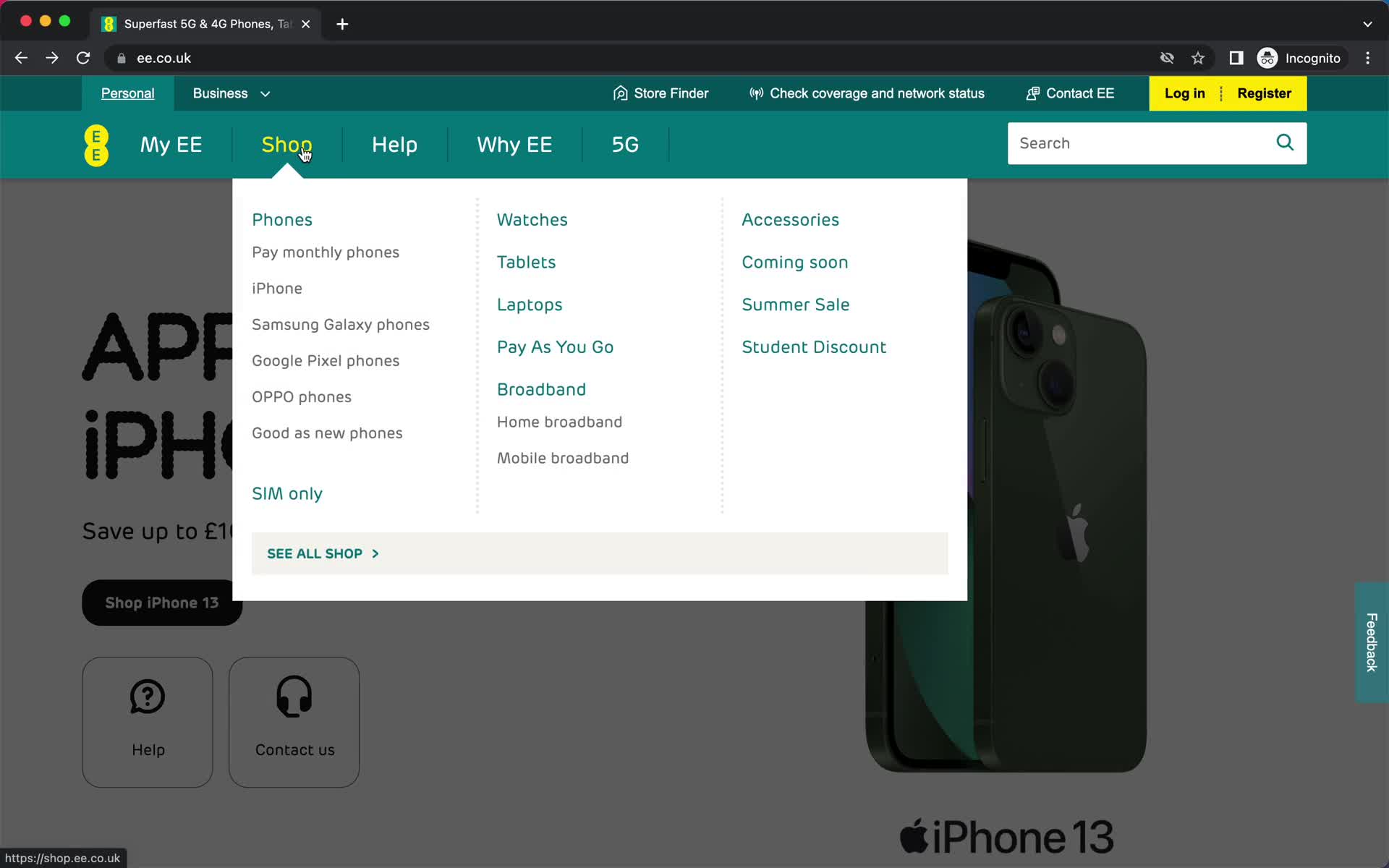This screenshot has height=868, width=1389.
Task: Open the Phones category link
Action: tap(282, 220)
